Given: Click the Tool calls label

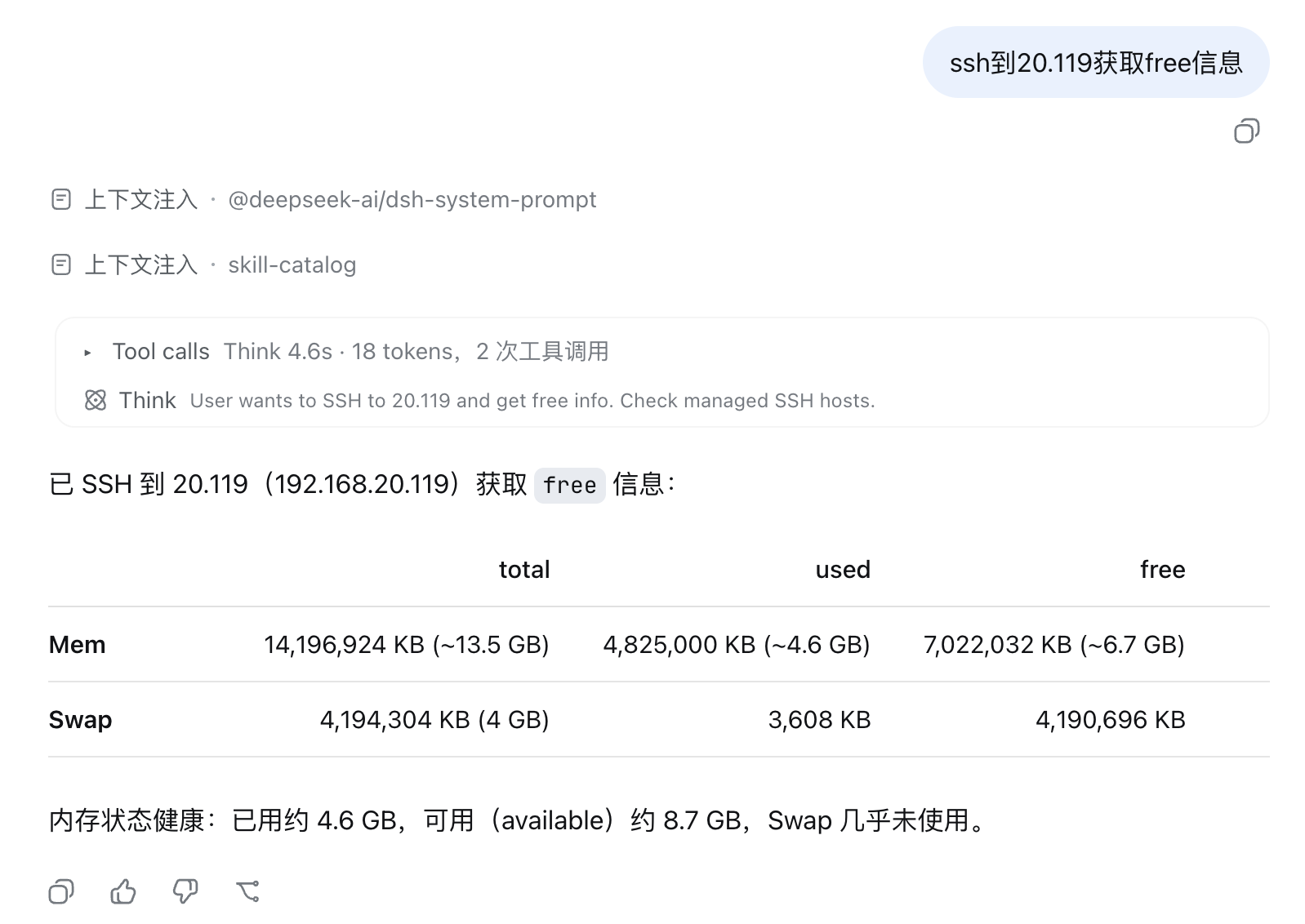Looking at the screenshot, I should (161, 351).
